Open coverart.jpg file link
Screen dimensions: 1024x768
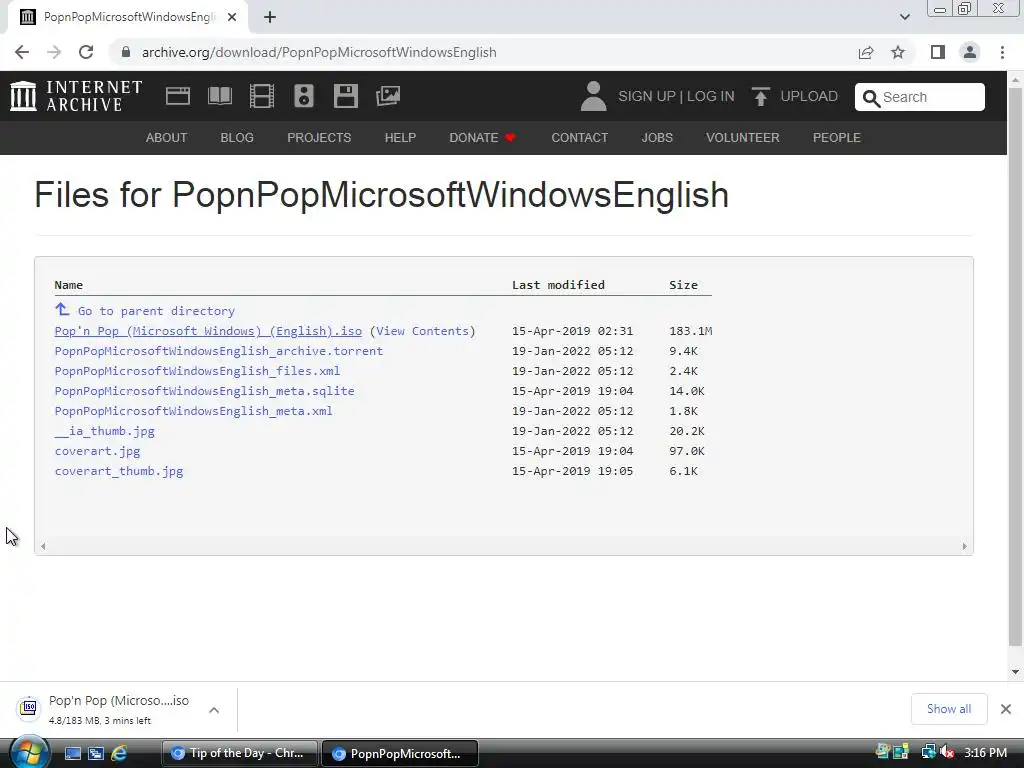97,451
